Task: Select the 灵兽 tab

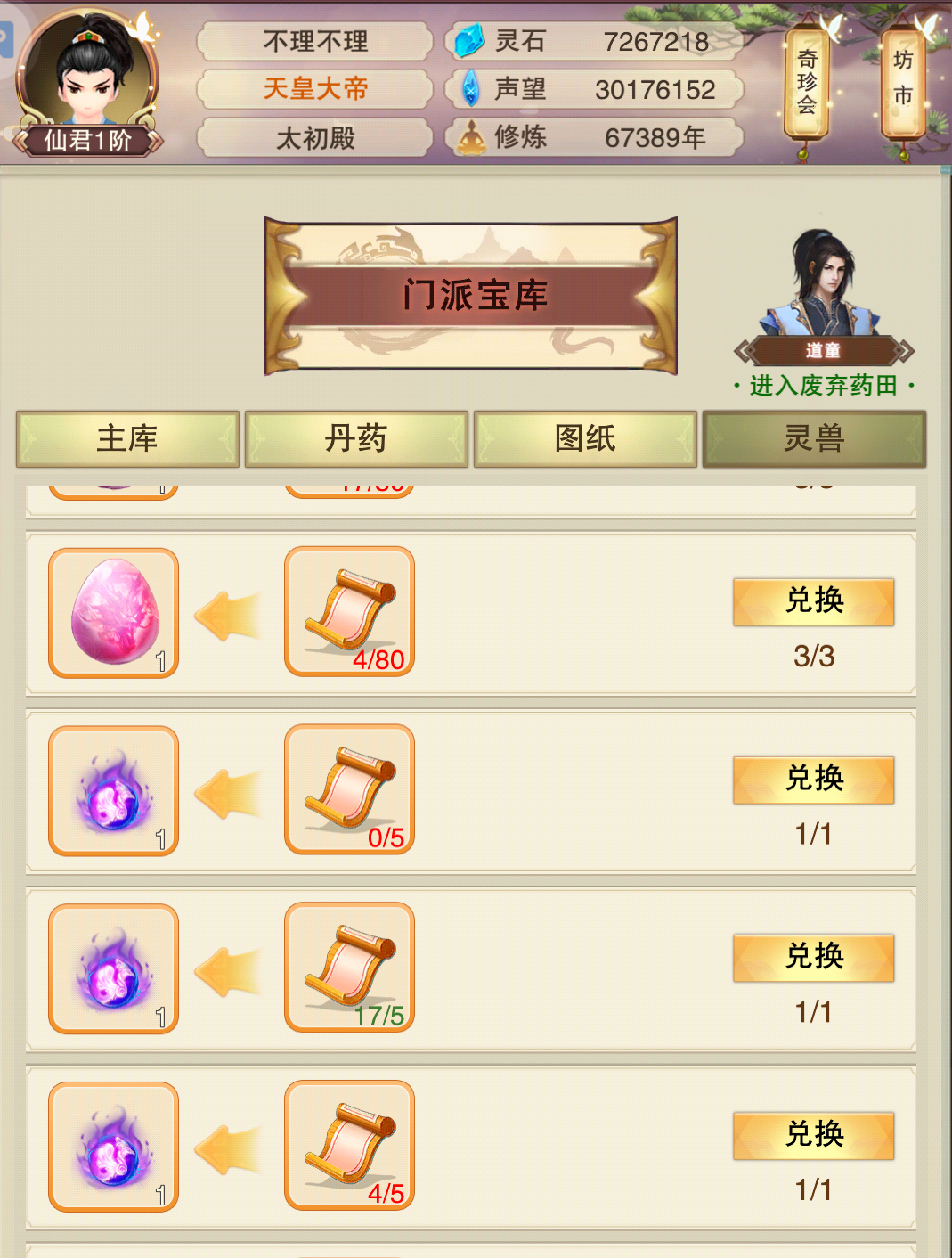Action: tap(814, 438)
